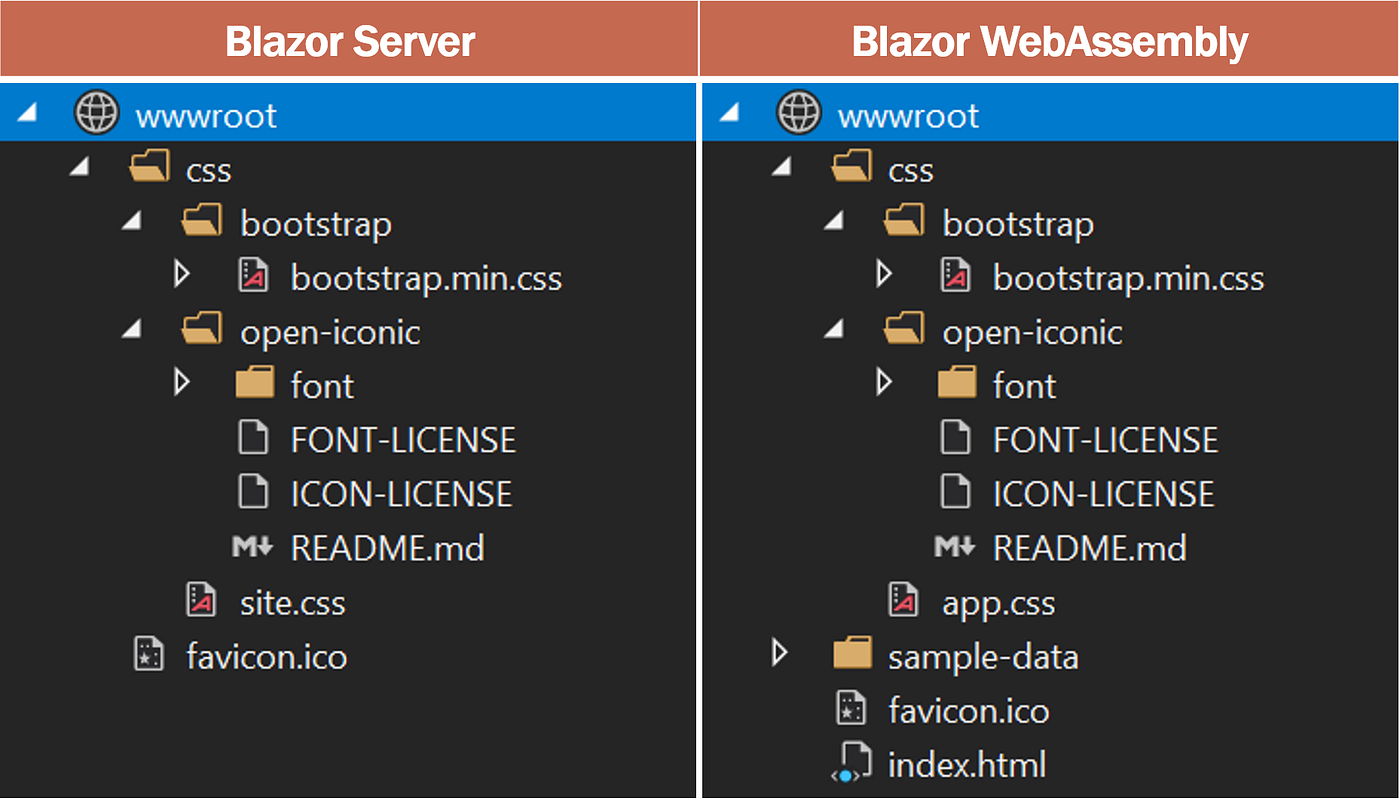
Task: Click the favicon.ico image icon in Blazor Server tree
Action: (x=148, y=654)
